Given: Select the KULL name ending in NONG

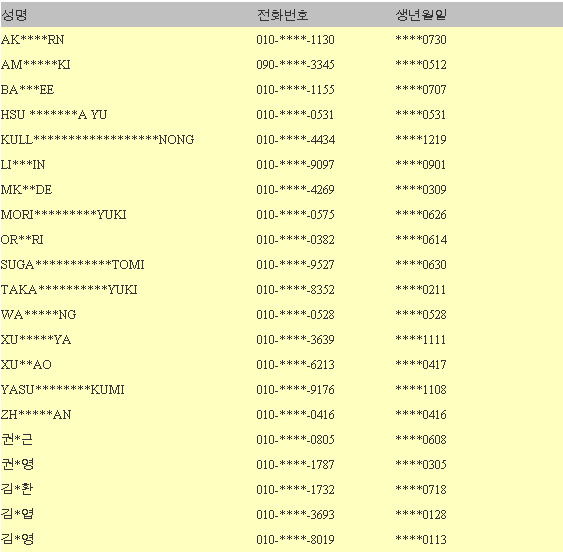Looking at the screenshot, I should (x=97, y=139).
